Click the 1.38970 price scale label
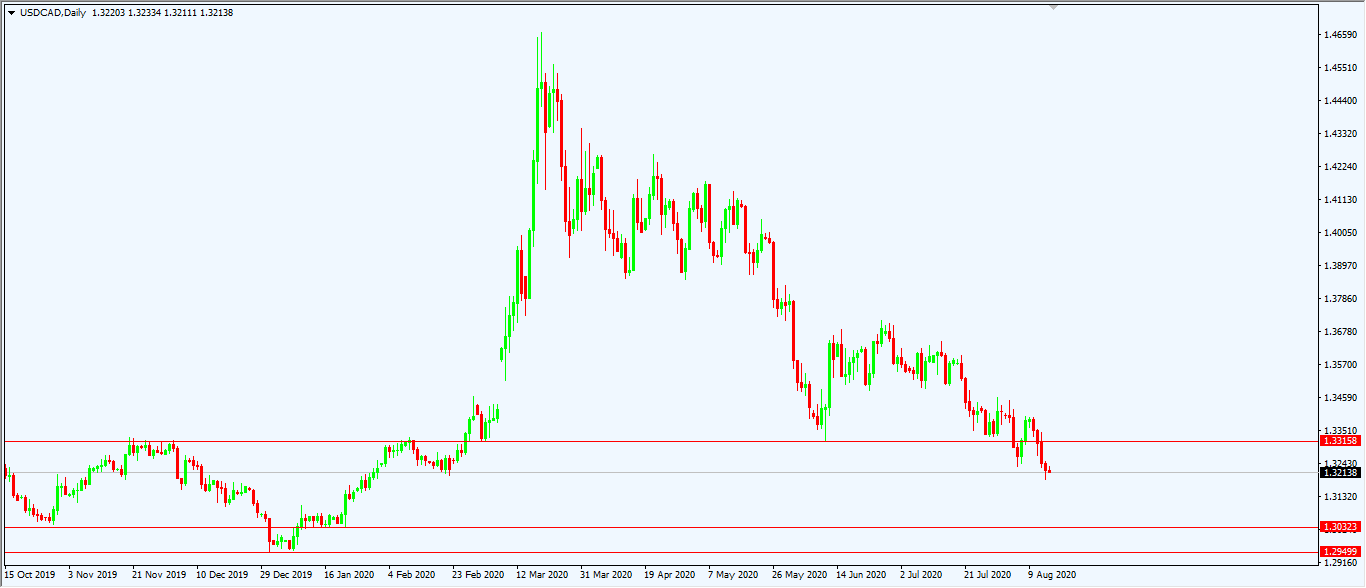The width and height of the screenshot is (1366, 588). point(1340,266)
